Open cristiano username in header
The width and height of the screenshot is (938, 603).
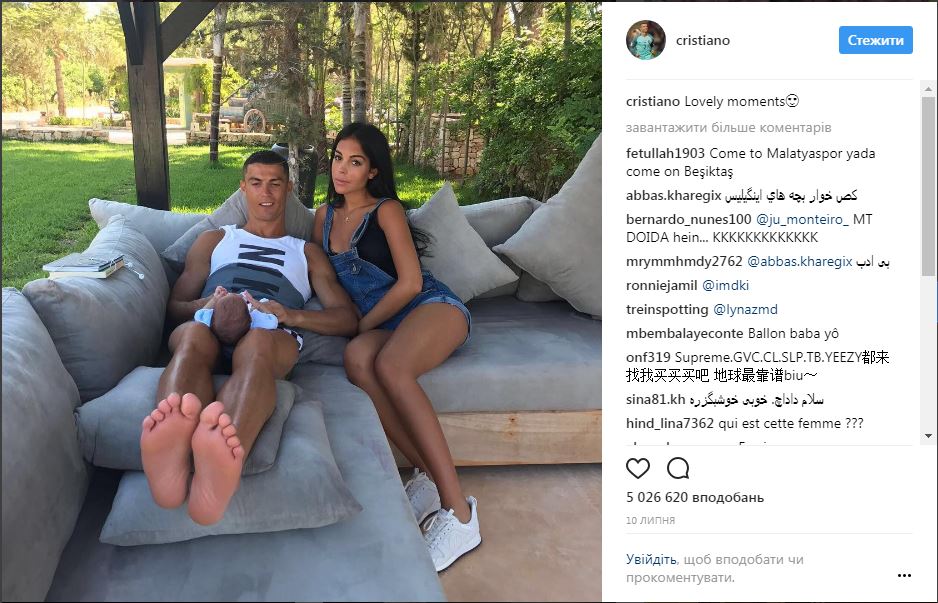point(702,41)
